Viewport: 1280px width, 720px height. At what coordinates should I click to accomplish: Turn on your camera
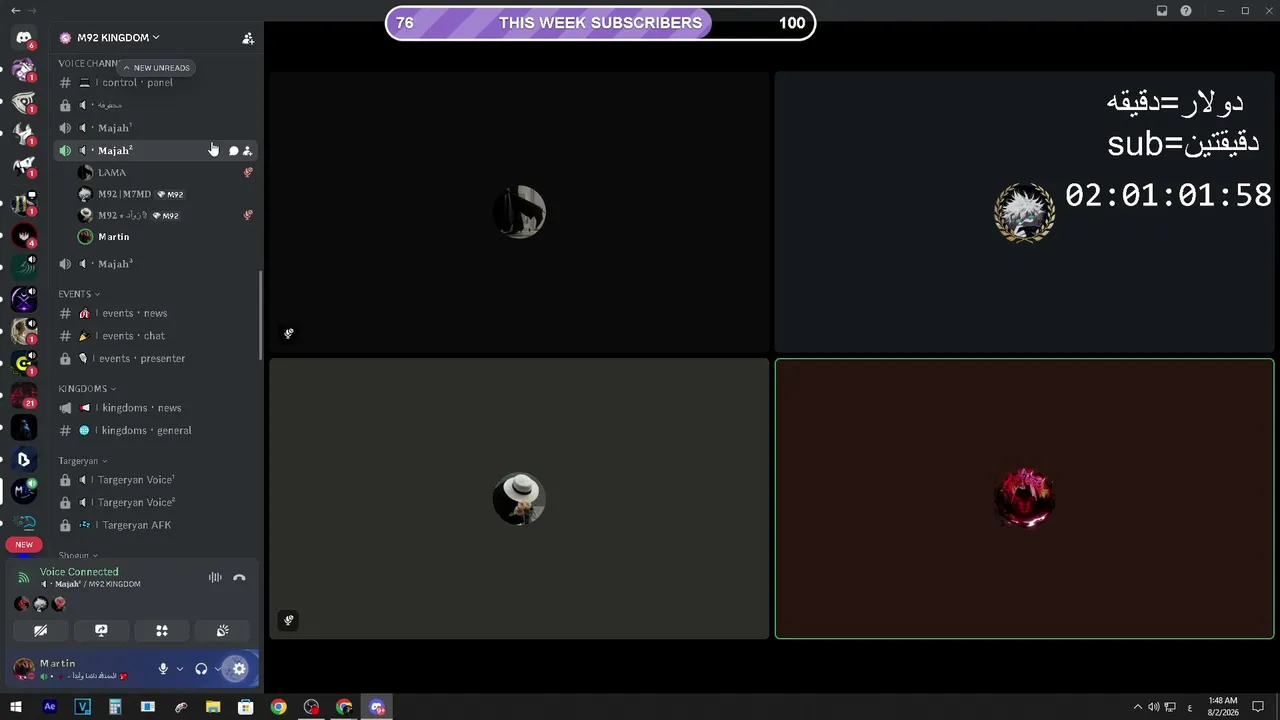tap(40, 631)
